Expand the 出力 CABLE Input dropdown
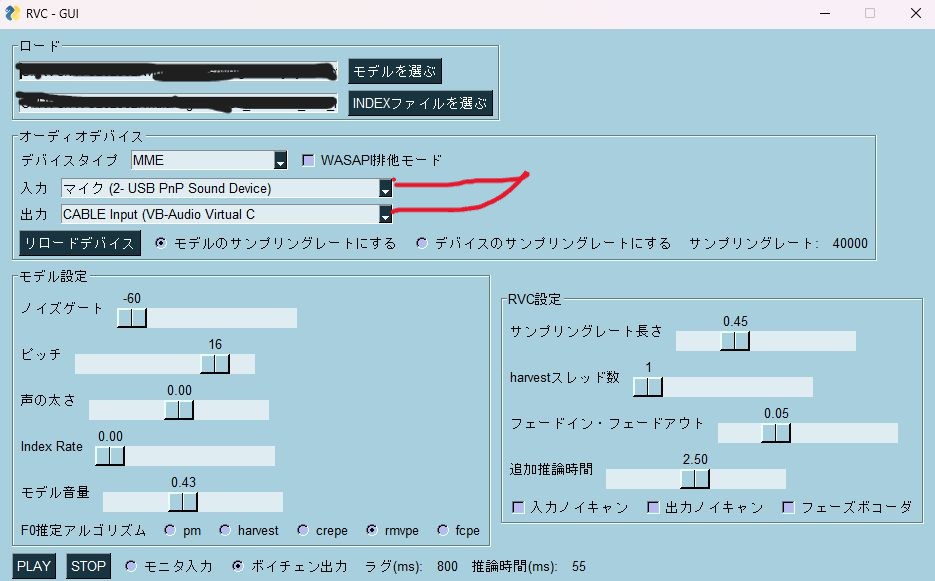 click(385, 214)
